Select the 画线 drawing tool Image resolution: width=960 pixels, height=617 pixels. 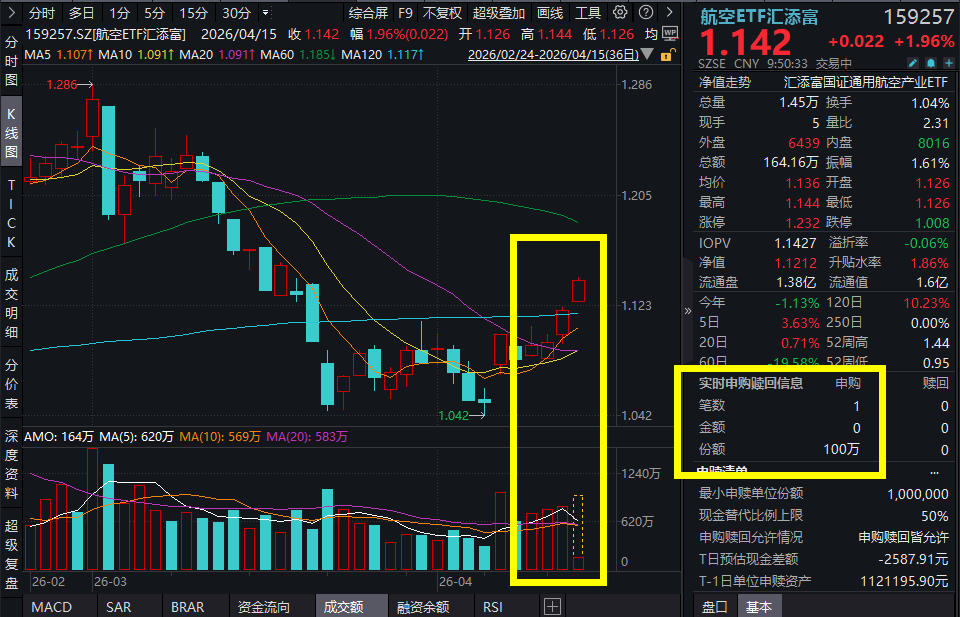click(549, 13)
